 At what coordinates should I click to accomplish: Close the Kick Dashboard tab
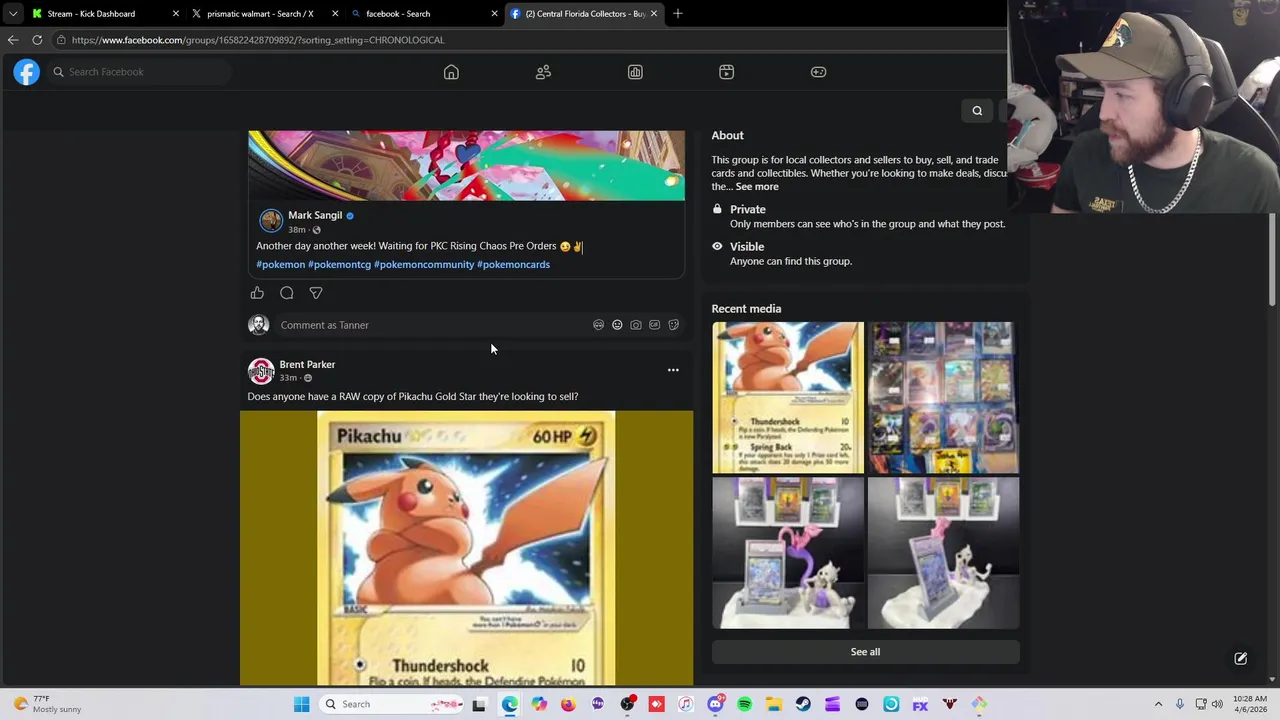(x=176, y=14)
